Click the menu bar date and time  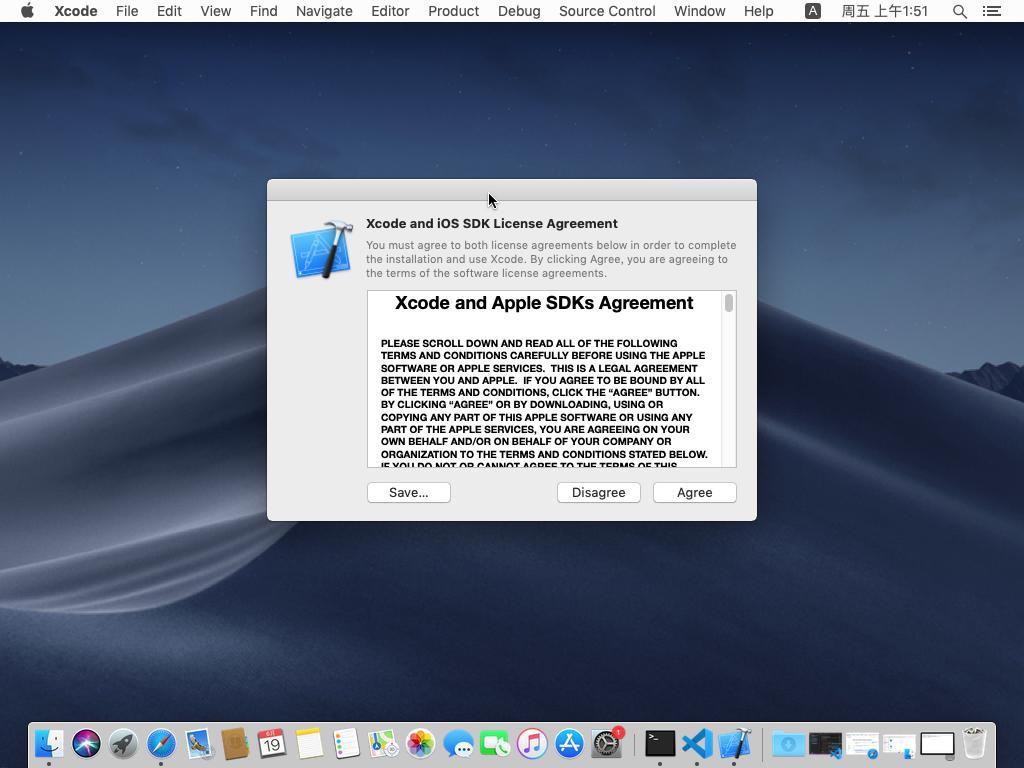pyautogui.click(x=884, y=11)
